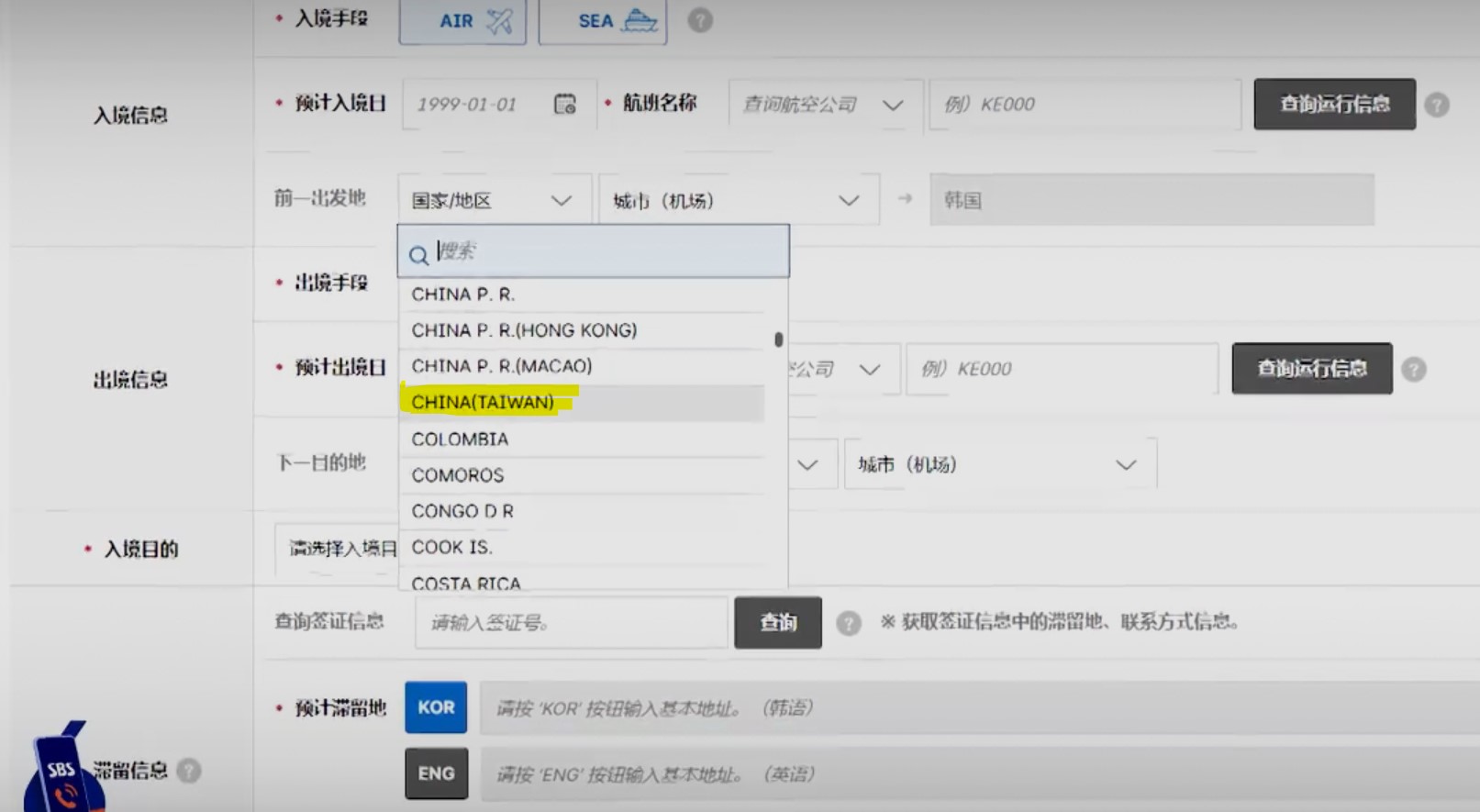Pick COLOMBIA from the country list
Image resolution: width=1480 pixels, height=812 pixels.
tap(460, 439)
